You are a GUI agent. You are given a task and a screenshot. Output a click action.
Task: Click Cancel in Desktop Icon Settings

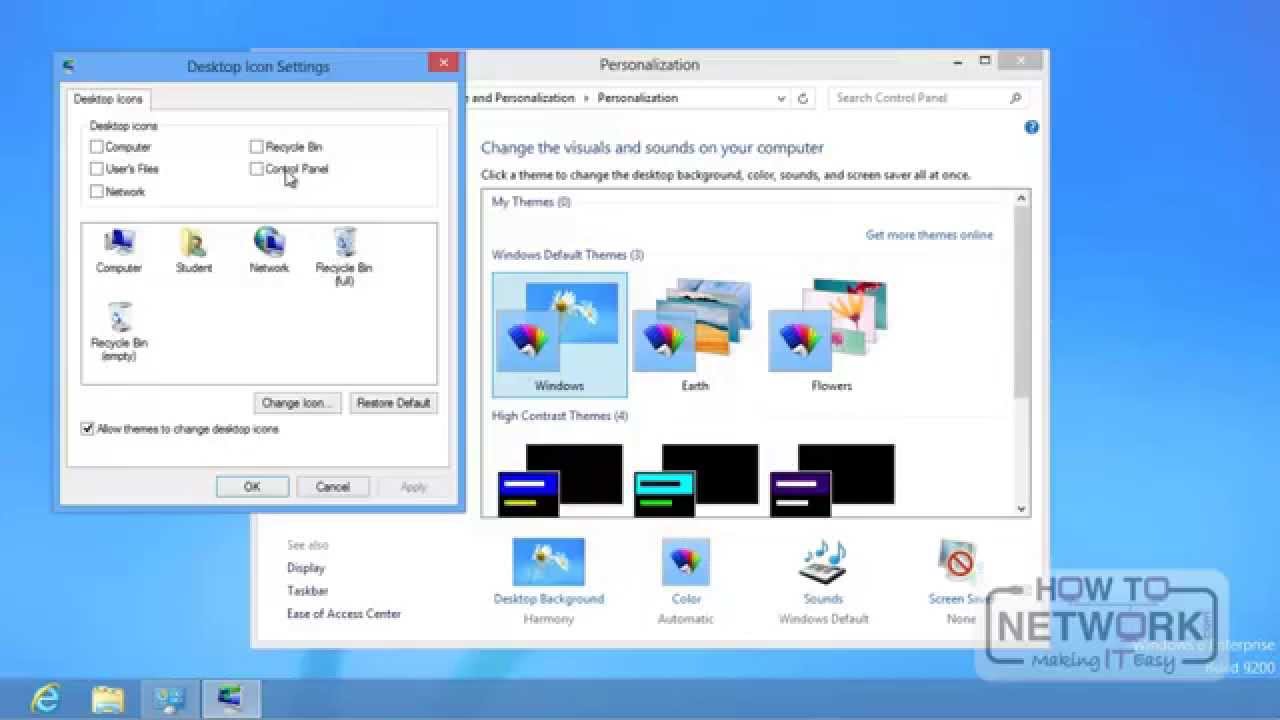click(333, 487)
